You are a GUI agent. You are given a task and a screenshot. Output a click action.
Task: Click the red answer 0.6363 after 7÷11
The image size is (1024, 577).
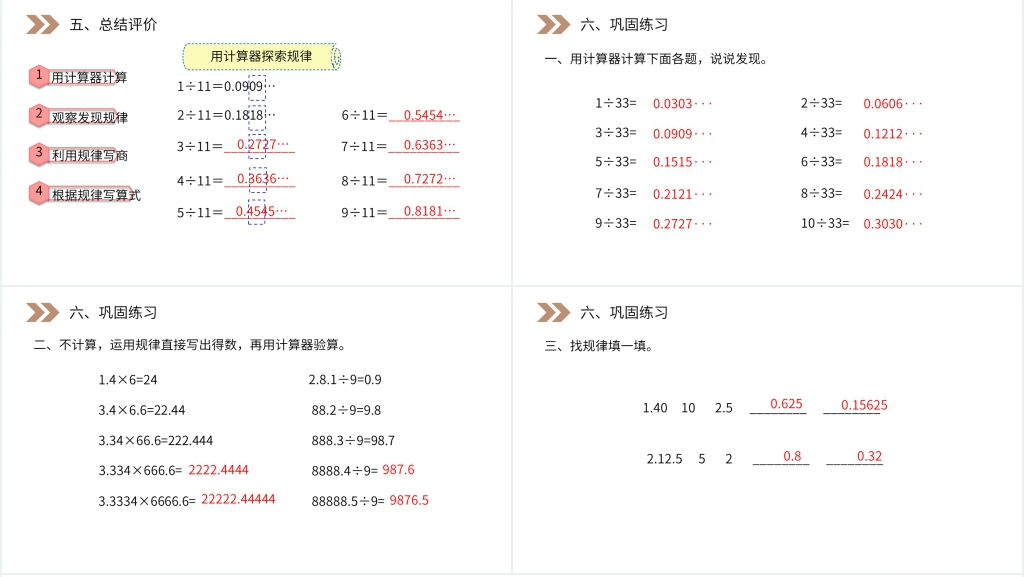[x=430, y=145]
